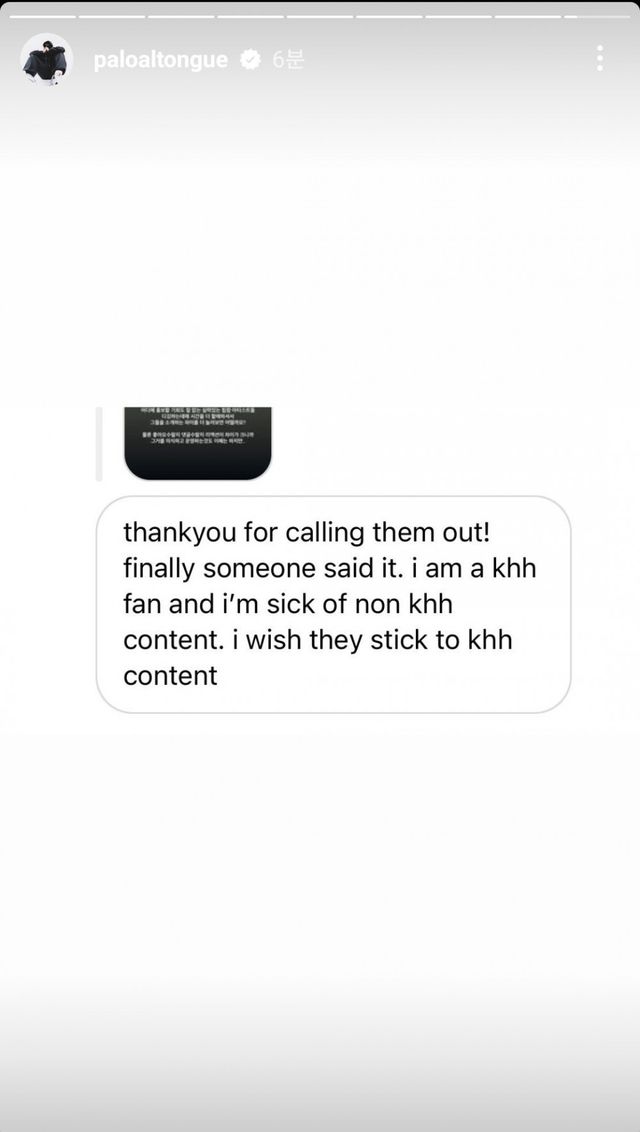
Task: Select the third story progress segment
Action: tap(181, 17)
